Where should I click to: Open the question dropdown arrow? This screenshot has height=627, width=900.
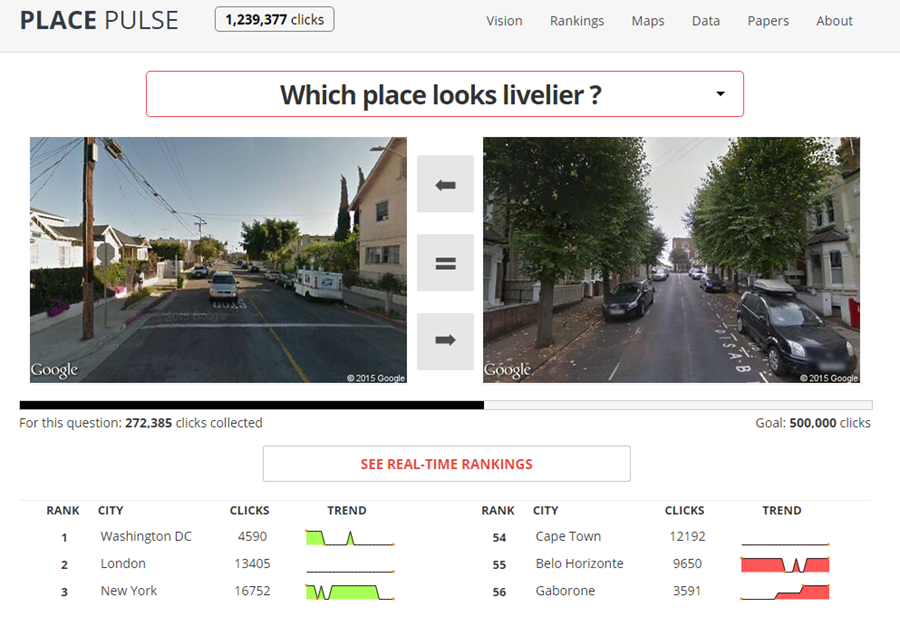(x=720, y=94)
